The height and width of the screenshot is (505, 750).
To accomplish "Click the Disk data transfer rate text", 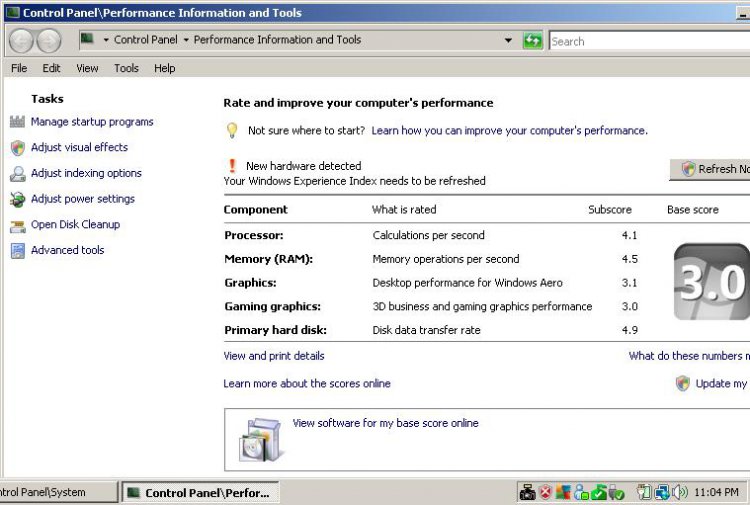I will tap(426, 330).
